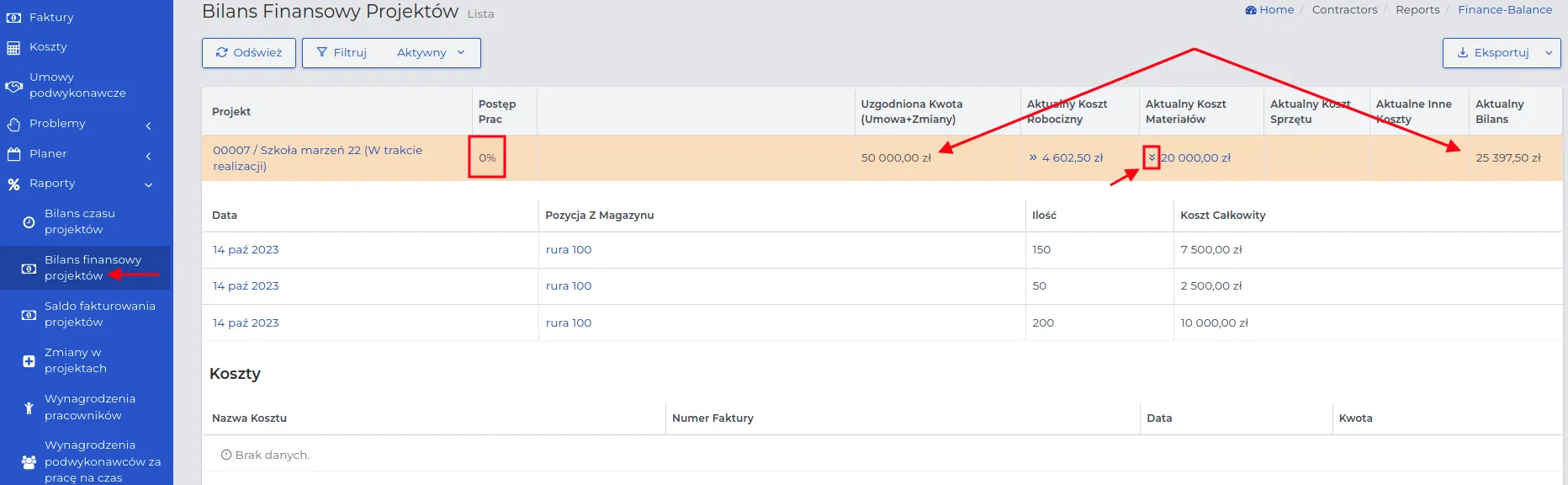Image resolution: width=1568 pixels, height=485 pixels.
Task: Click the clock icon for Bilans czasu projektów
Action: pyautogui.click(x=29, y=222)
